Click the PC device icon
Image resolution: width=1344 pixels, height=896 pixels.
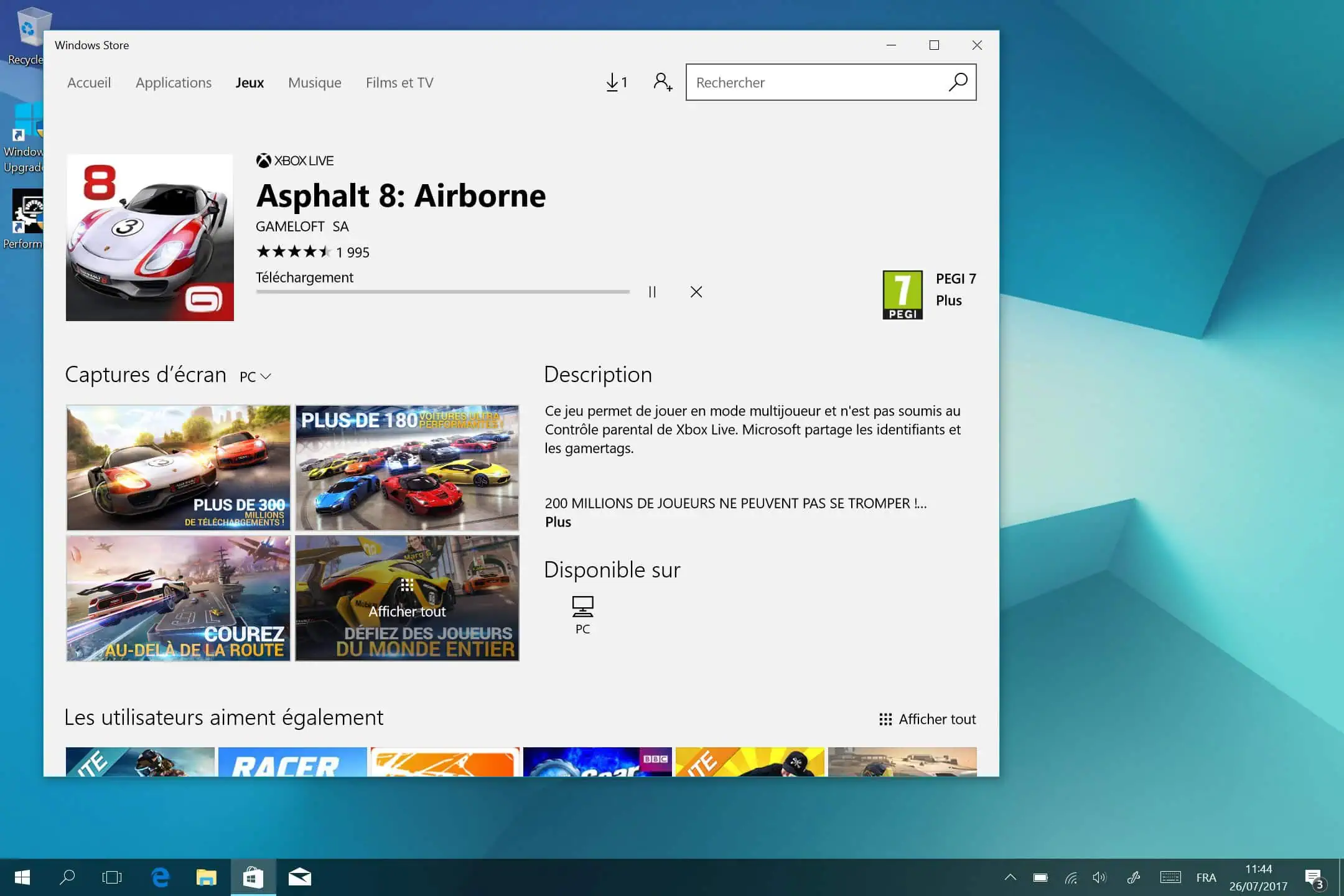click(x=582, y=607)
